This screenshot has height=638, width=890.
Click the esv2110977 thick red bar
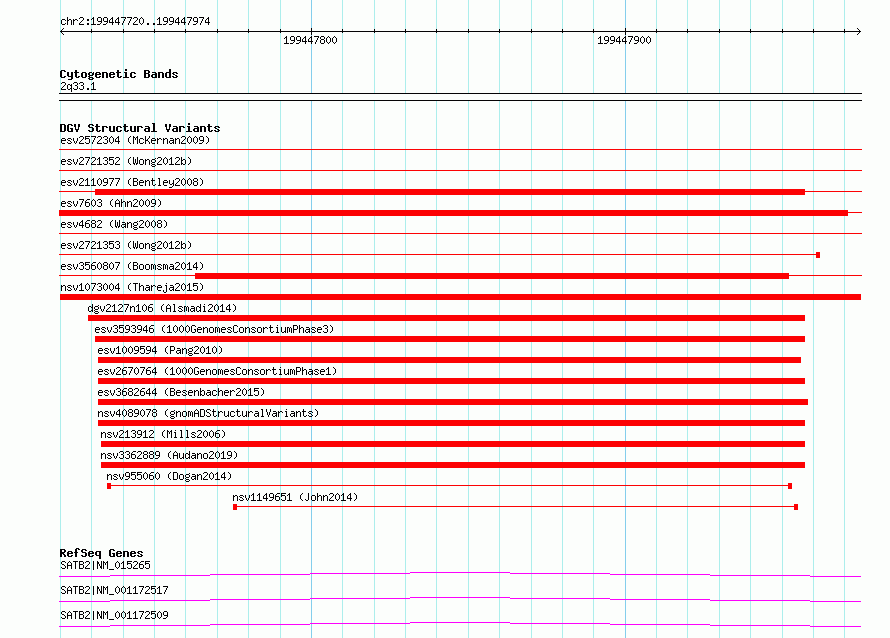pos(450,192)
